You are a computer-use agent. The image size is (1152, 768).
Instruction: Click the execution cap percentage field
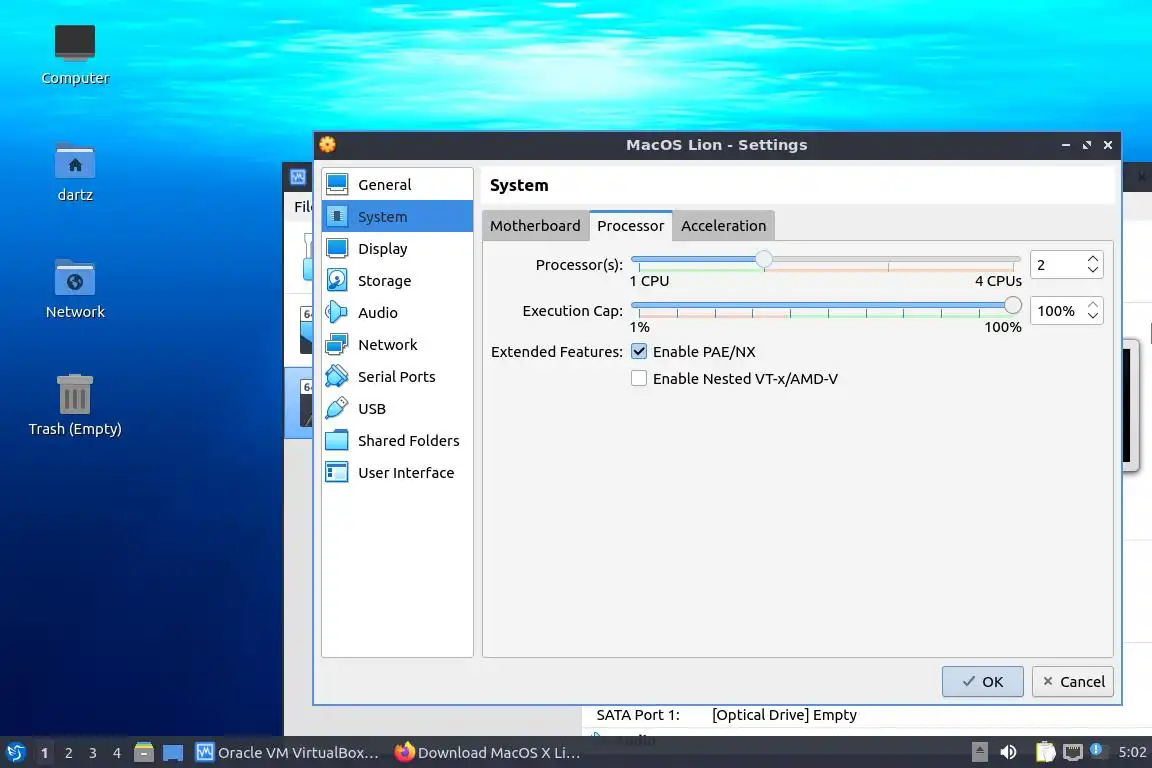coord(1057,311)
